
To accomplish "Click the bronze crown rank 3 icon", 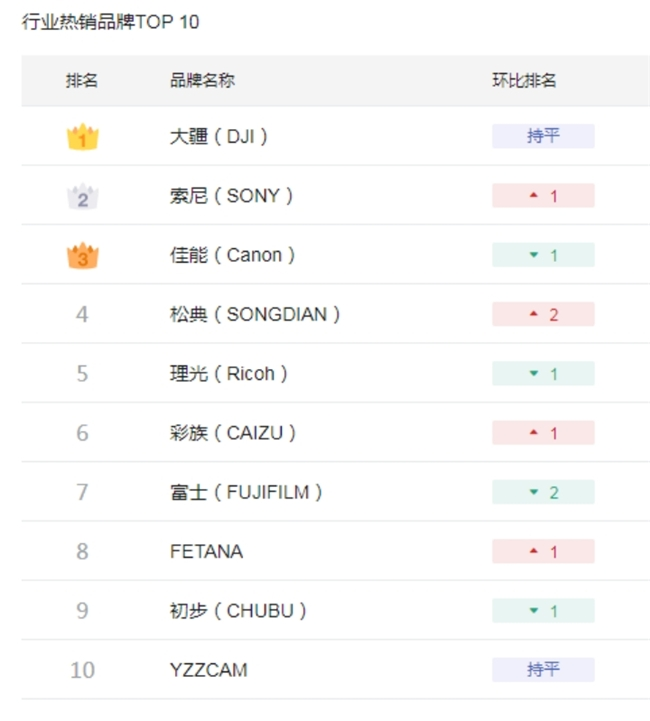I will click(x=82, y=256).
